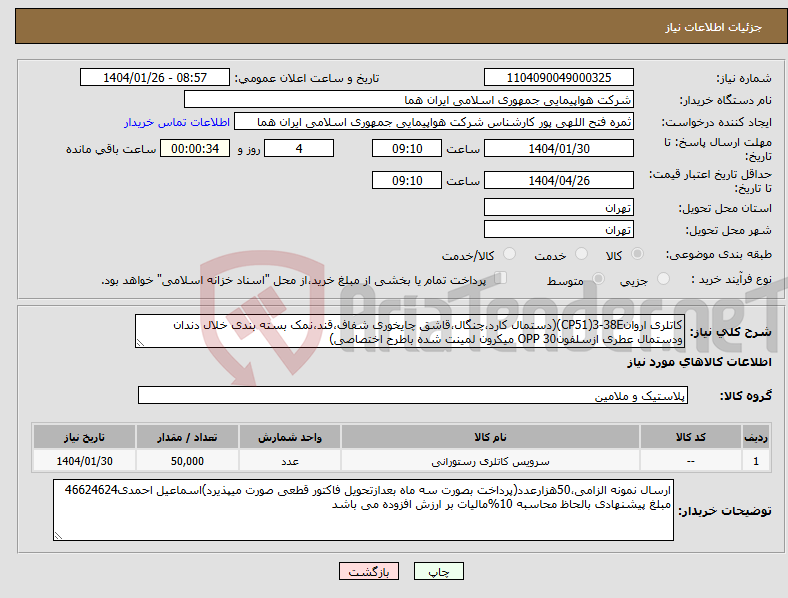Viewport: 788px width, 598px height.
Task: Click the unit cell عدد
Action: (x=290, y=461)
